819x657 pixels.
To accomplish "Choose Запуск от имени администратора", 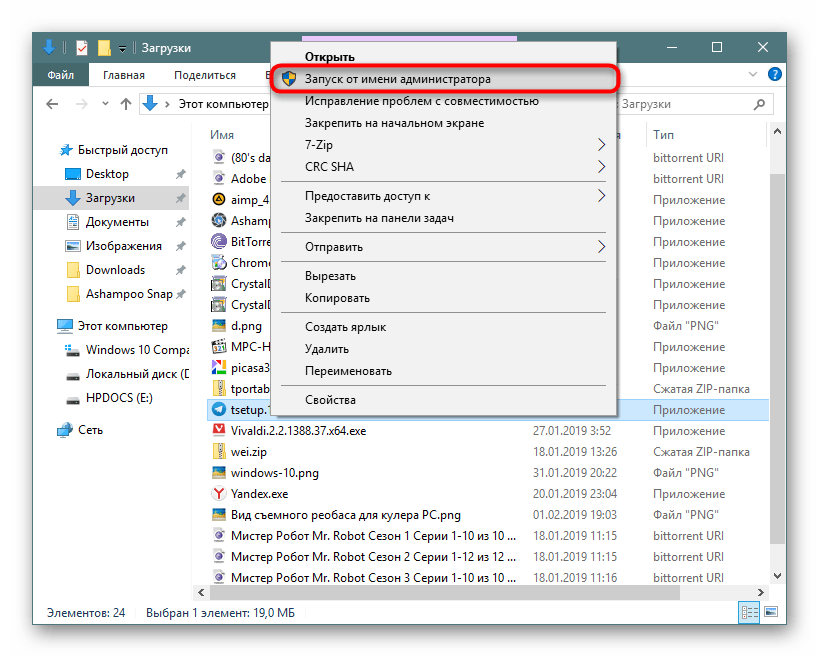I will point(397,78).
